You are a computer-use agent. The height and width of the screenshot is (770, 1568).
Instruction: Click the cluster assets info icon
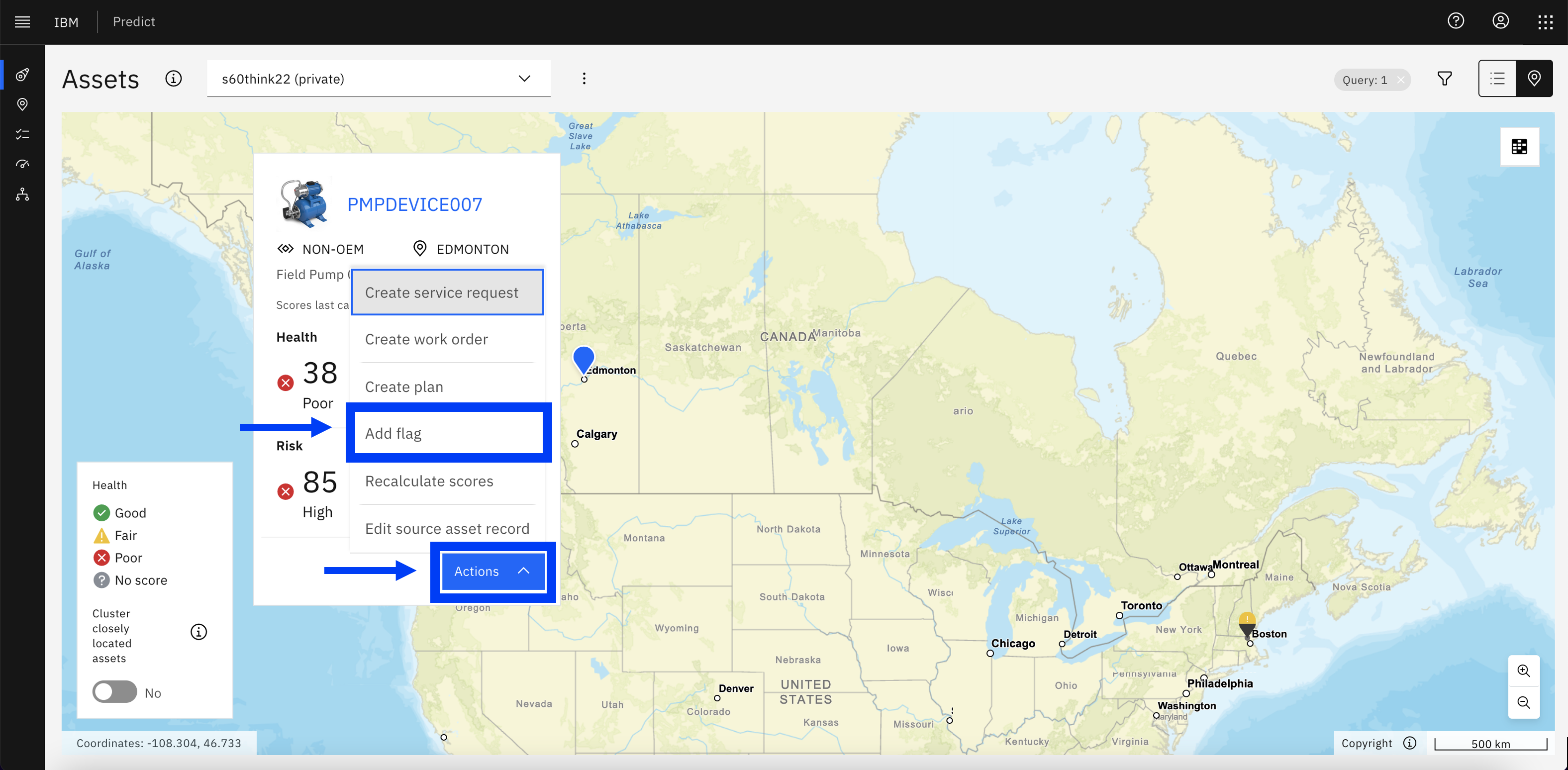point(198,632)
